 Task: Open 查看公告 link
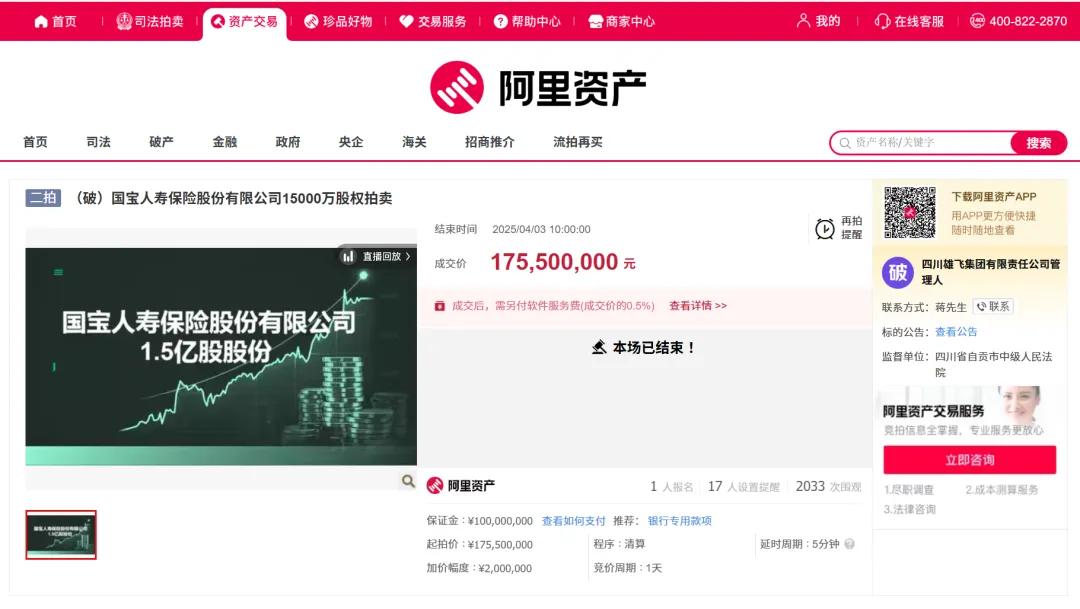click(956, 332)
